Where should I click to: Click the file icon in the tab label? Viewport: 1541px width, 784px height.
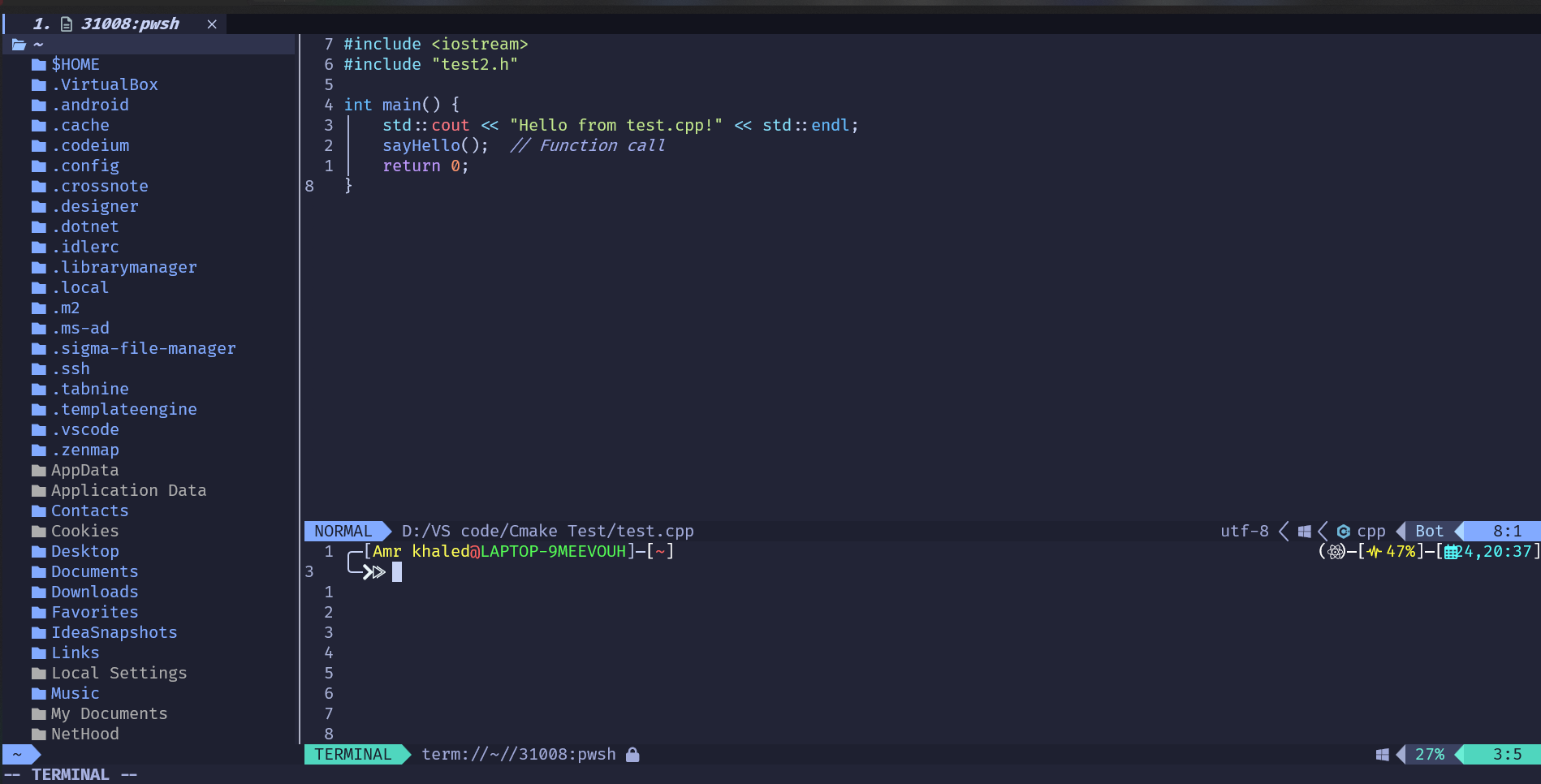tap(67, 24)
